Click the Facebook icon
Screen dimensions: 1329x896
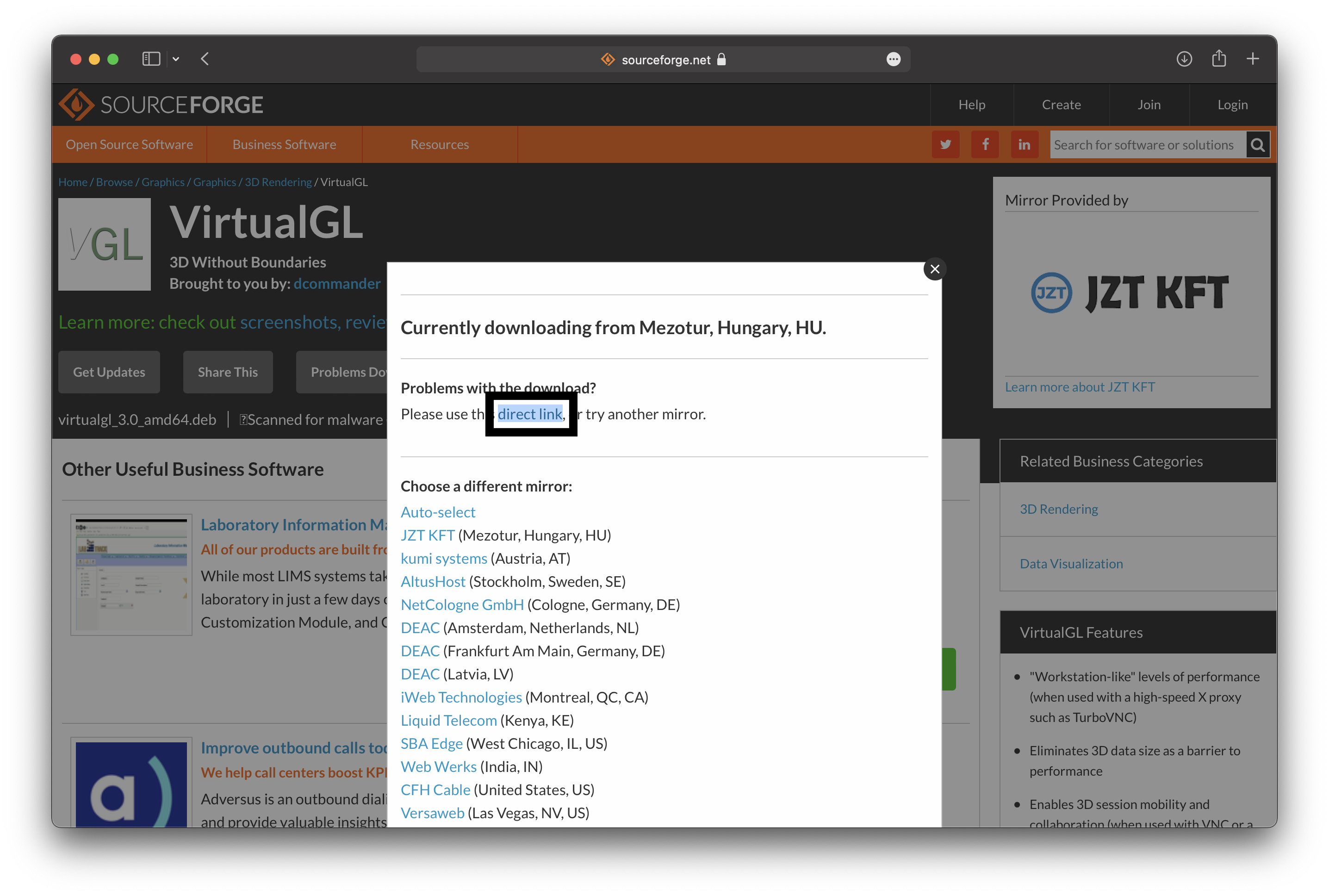coord(985,144)
